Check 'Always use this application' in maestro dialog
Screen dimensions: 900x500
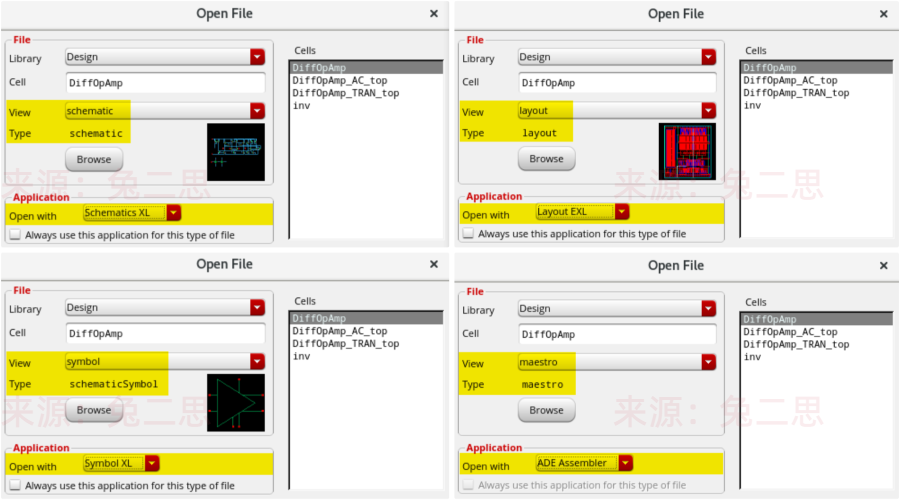coord(468,485)
